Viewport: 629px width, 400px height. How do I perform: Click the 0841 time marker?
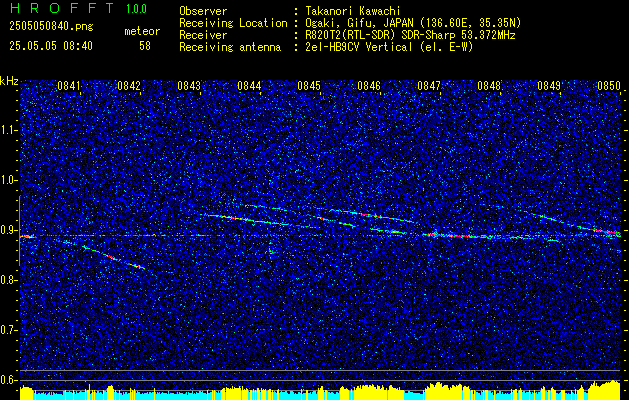(69, 86)
